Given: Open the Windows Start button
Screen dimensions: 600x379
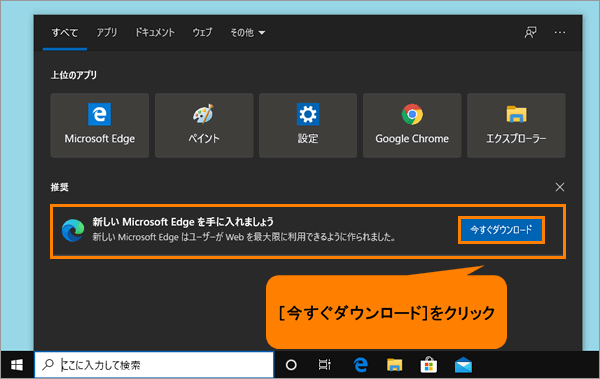Looking at the screenshot, I should (x=17, y=365).
